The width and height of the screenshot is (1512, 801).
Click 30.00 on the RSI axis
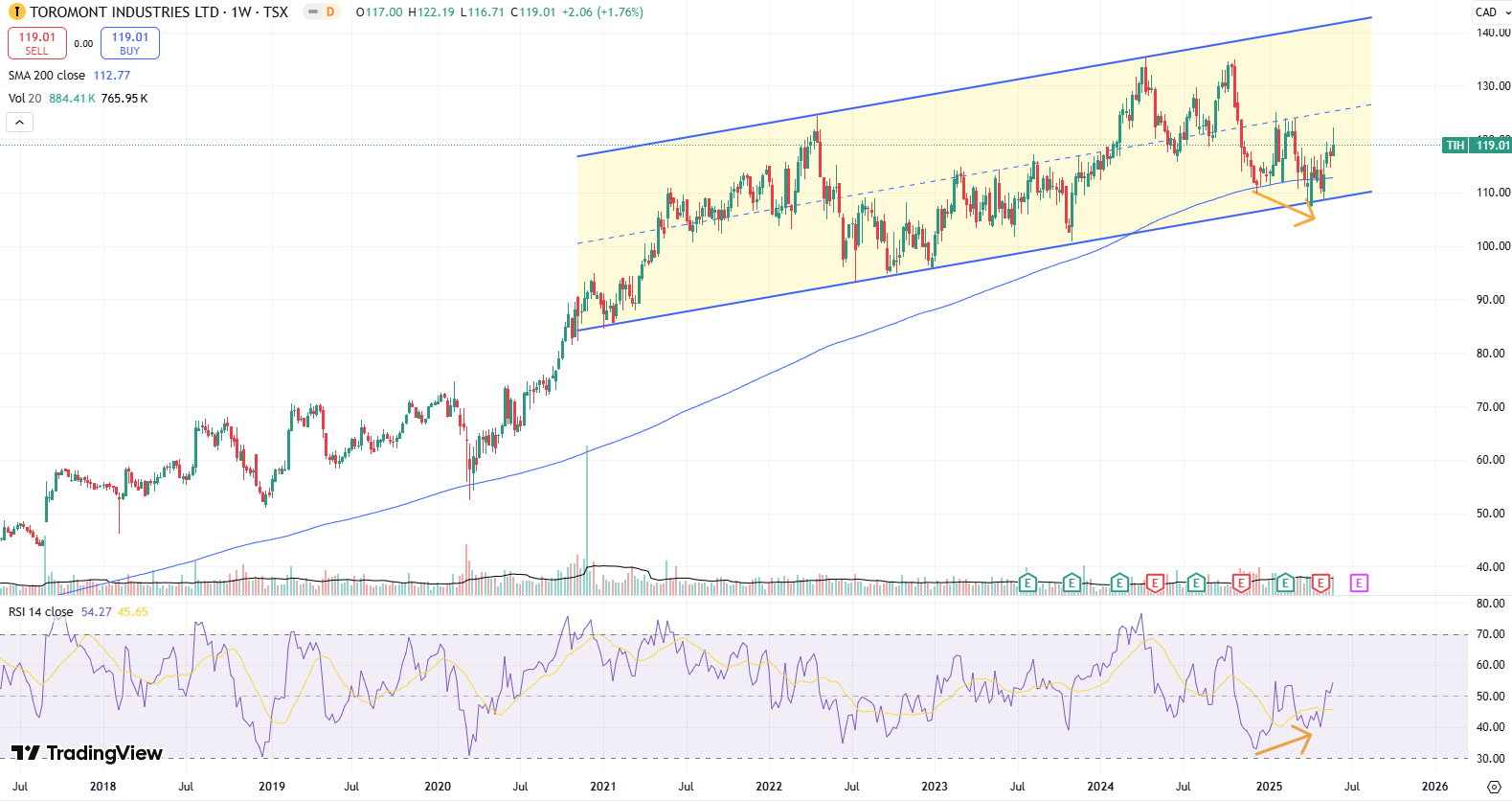tap(1490, 759)
